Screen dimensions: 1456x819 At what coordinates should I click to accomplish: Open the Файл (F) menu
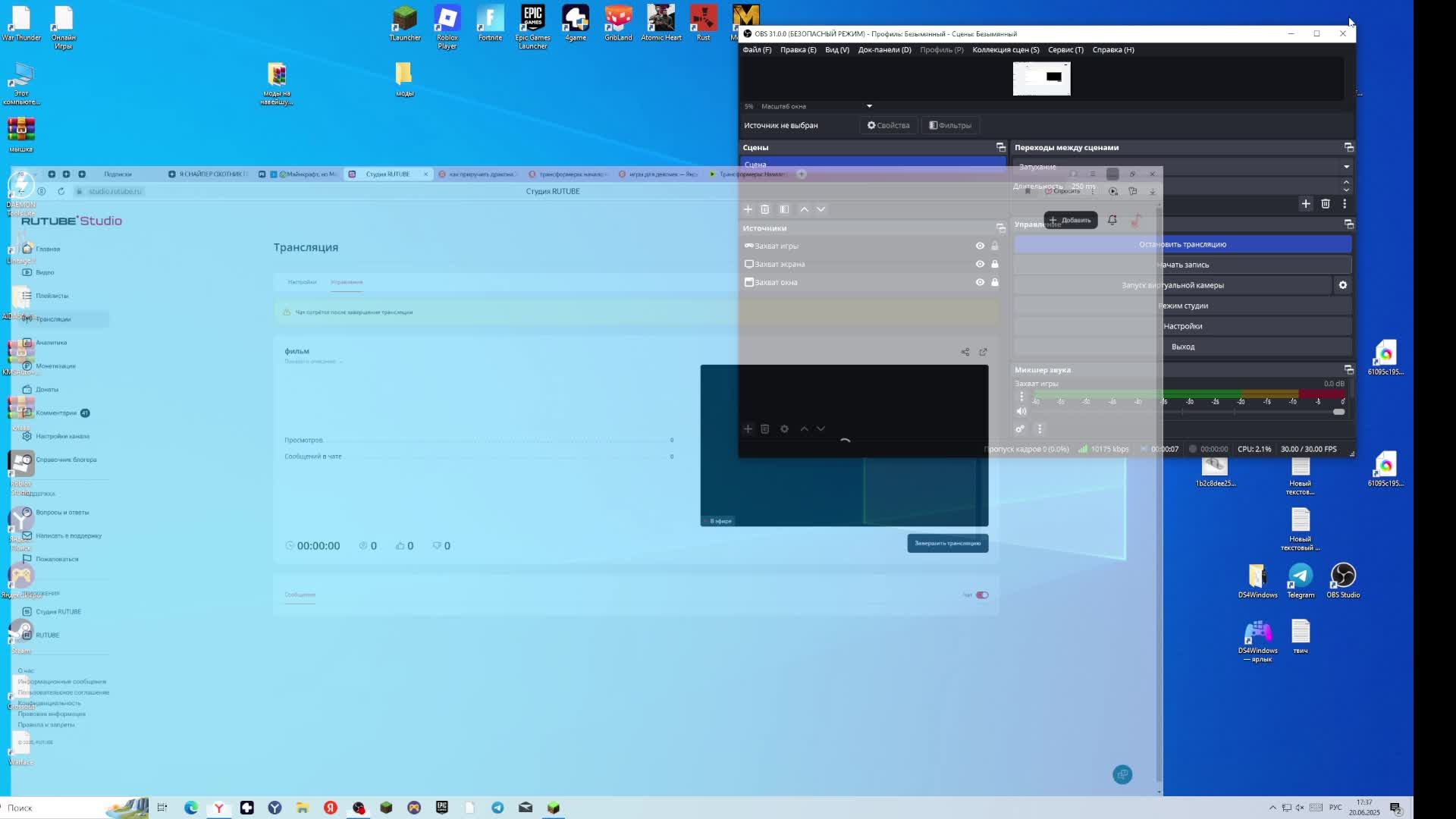[x=756, y=50]
